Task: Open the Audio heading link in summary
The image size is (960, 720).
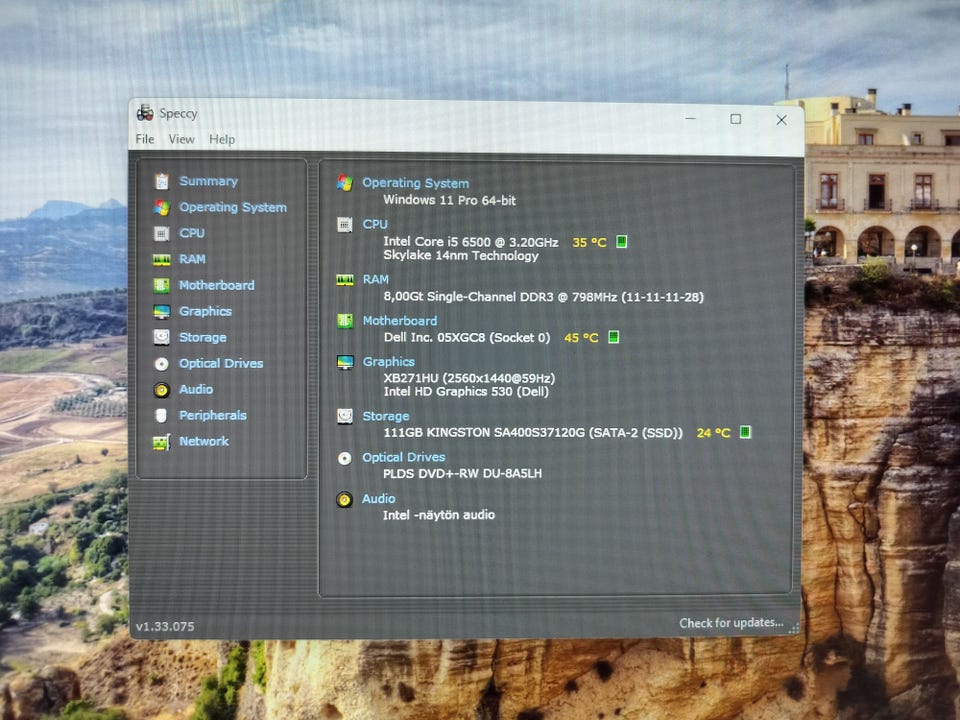Action: click(378, 499)
